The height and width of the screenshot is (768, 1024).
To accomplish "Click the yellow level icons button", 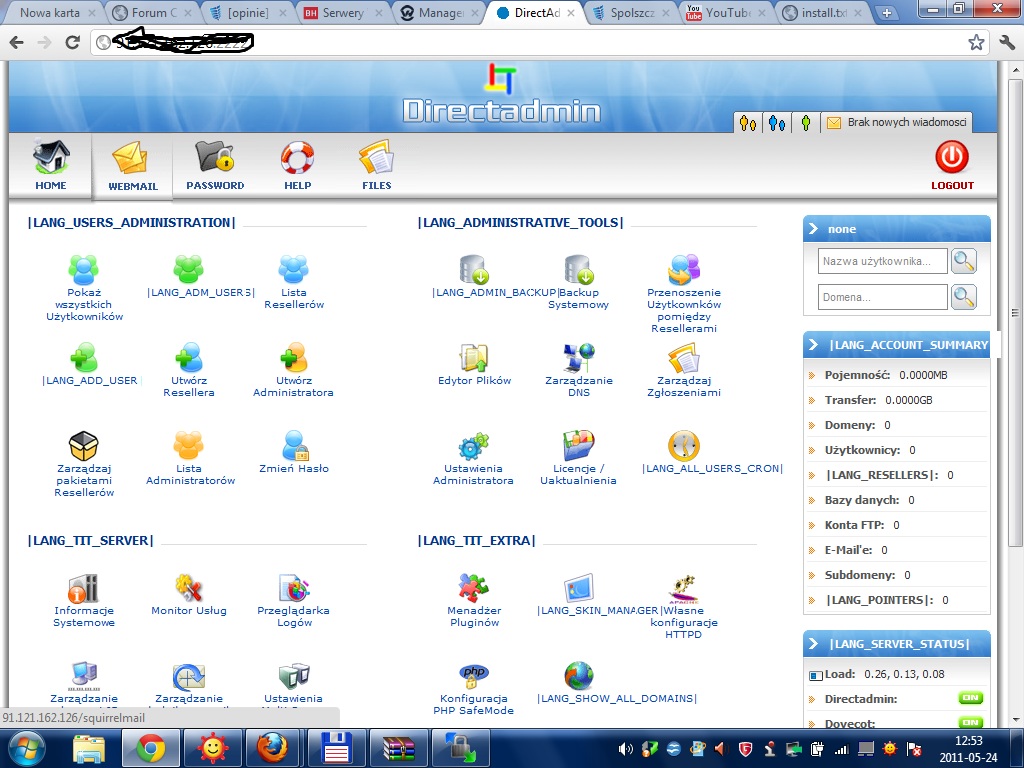I will 748,123.
